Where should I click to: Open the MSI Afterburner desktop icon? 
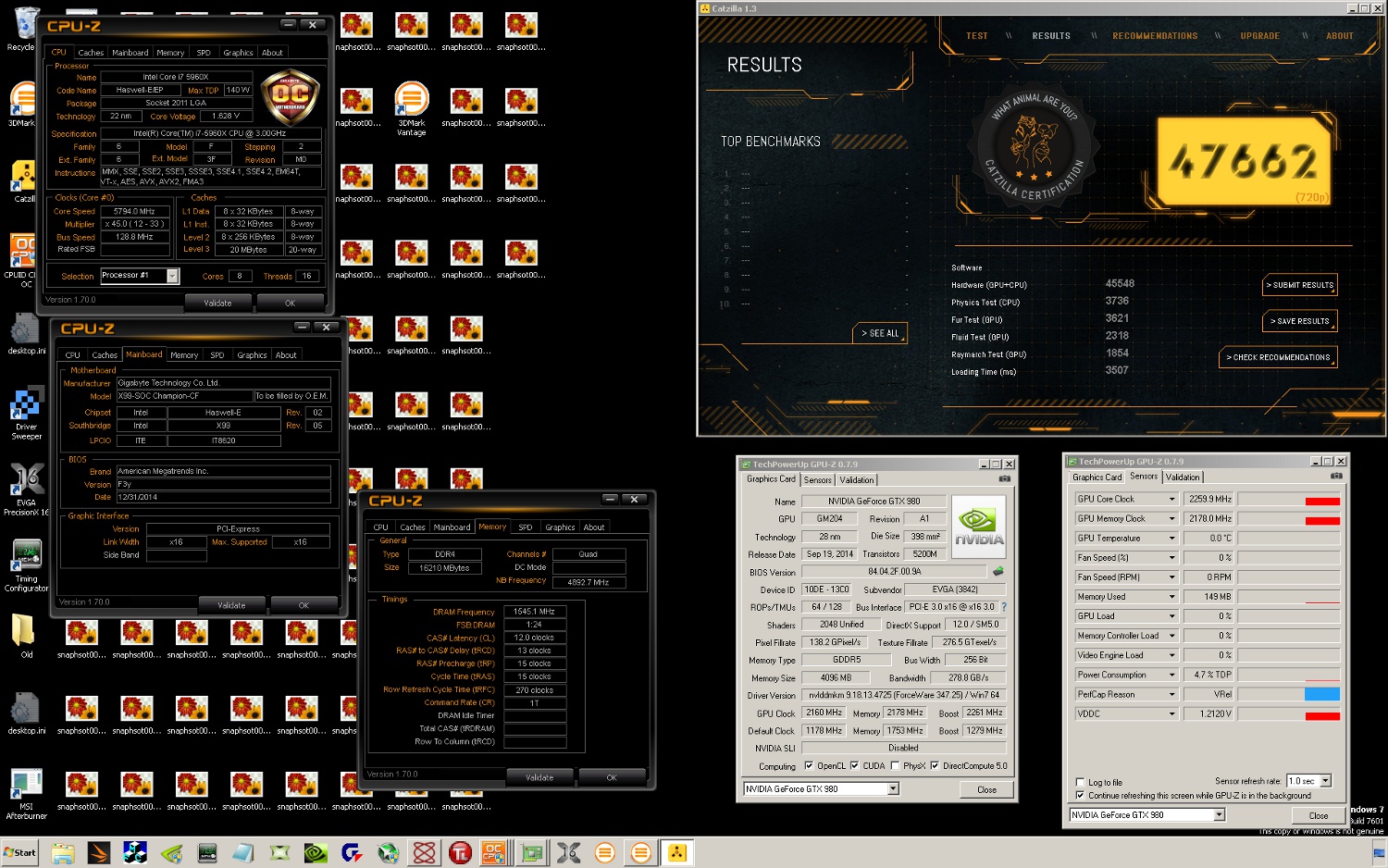click(26, 794)
